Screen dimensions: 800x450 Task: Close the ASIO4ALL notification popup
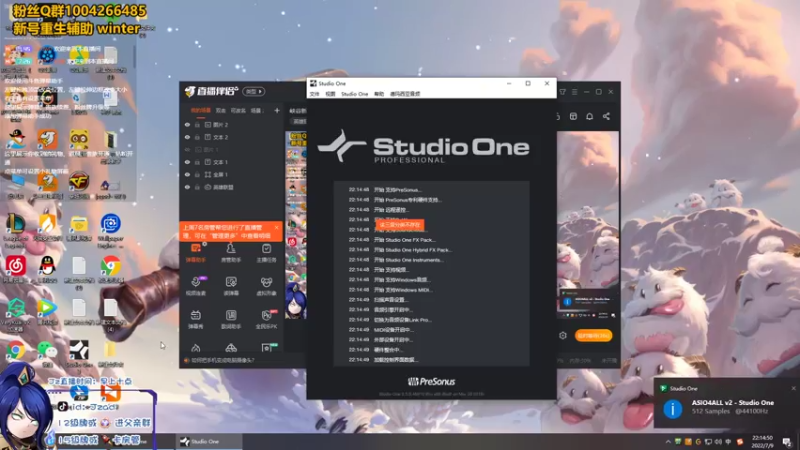point(793,388)
